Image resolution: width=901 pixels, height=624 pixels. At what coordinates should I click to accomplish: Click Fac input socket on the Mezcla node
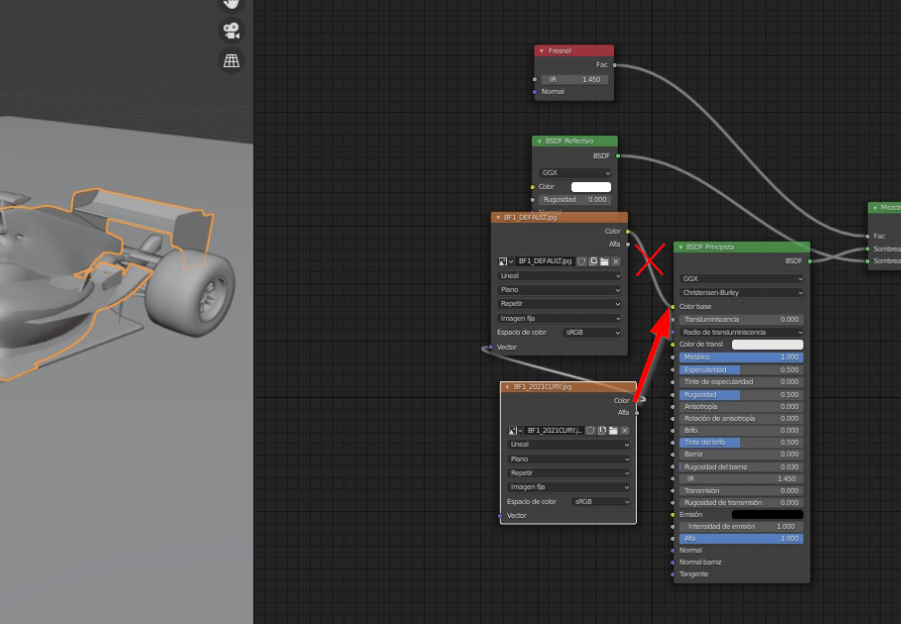(868, 236)
